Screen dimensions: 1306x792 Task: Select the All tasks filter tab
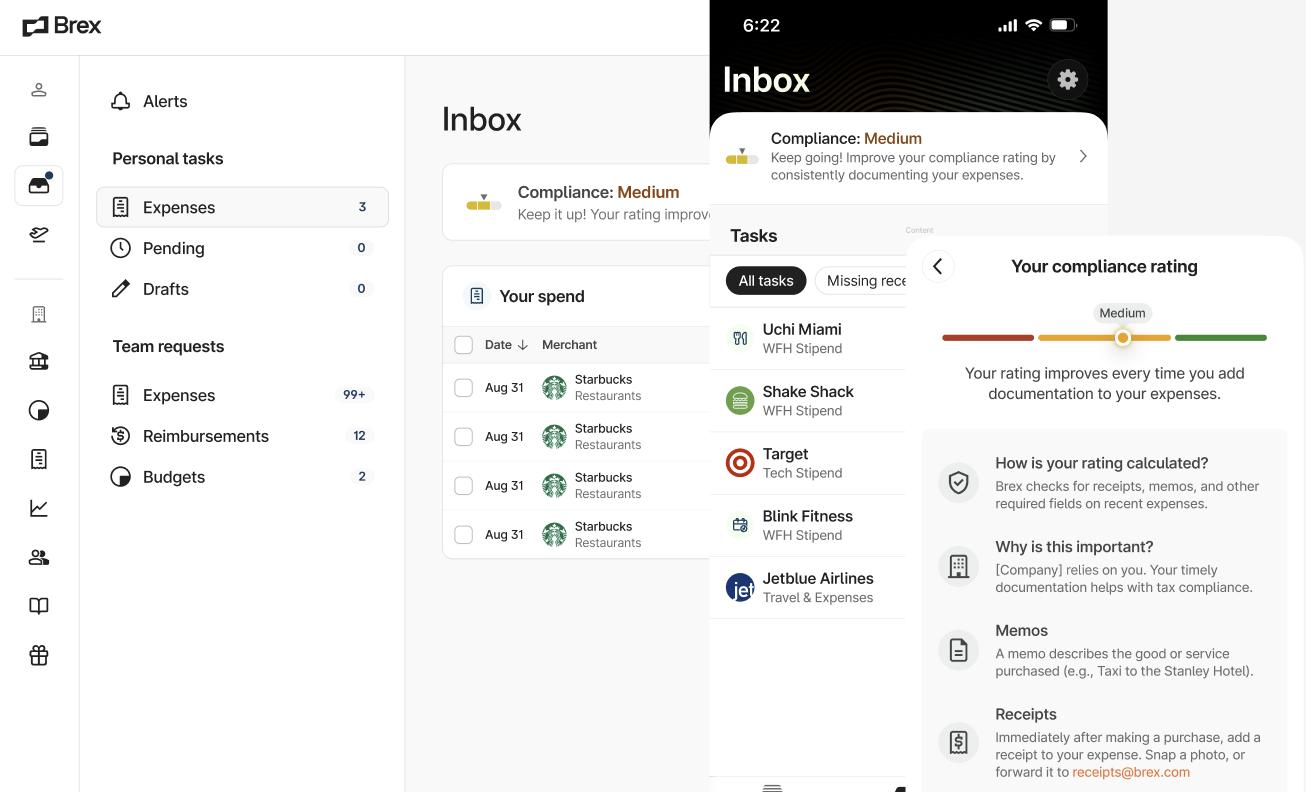click(x=765, y=281)
